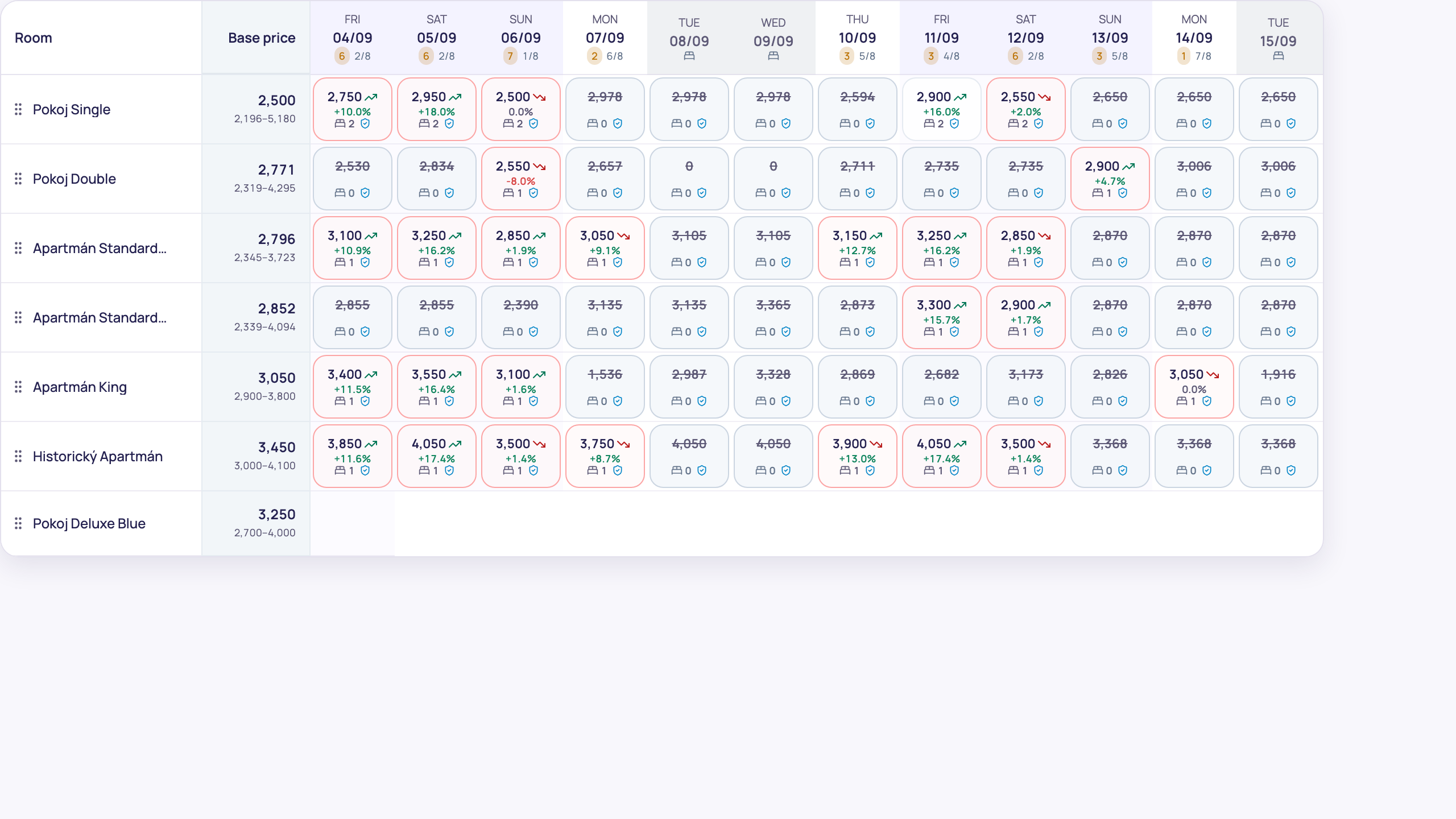
Task: Click the Pokoj Deluxe Blue room name
Action: [x=89, y=523]
